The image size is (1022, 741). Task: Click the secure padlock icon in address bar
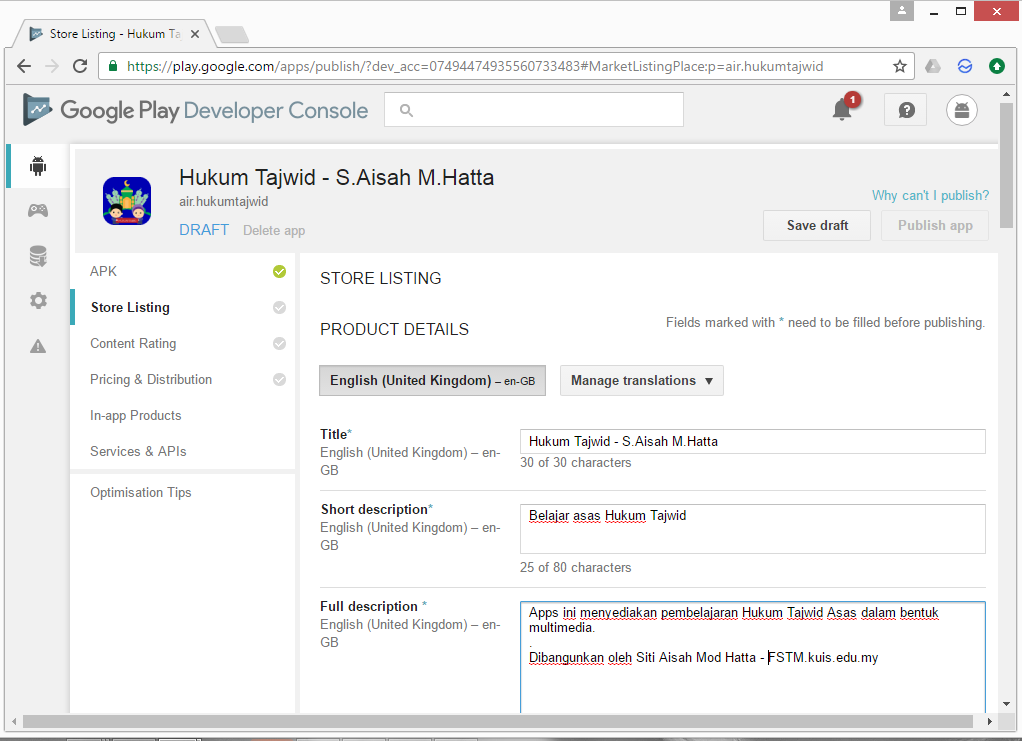point(113,66)
